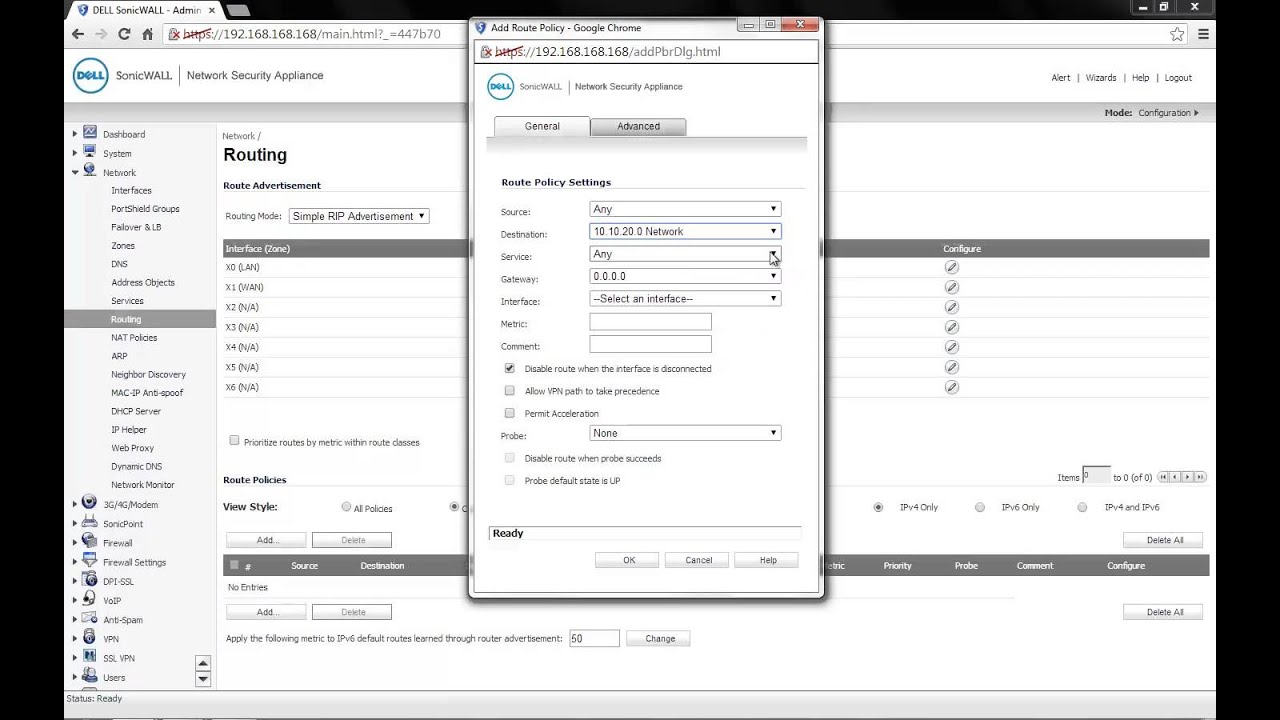Reload the page with the browser refresh icon

[122, 33]
